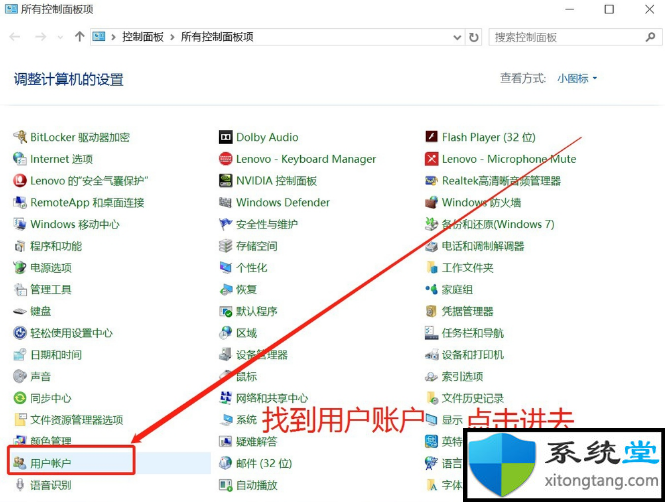665x502 pixels.
Task: Open 网络和共享中心 icon
Action: (226, 398)
